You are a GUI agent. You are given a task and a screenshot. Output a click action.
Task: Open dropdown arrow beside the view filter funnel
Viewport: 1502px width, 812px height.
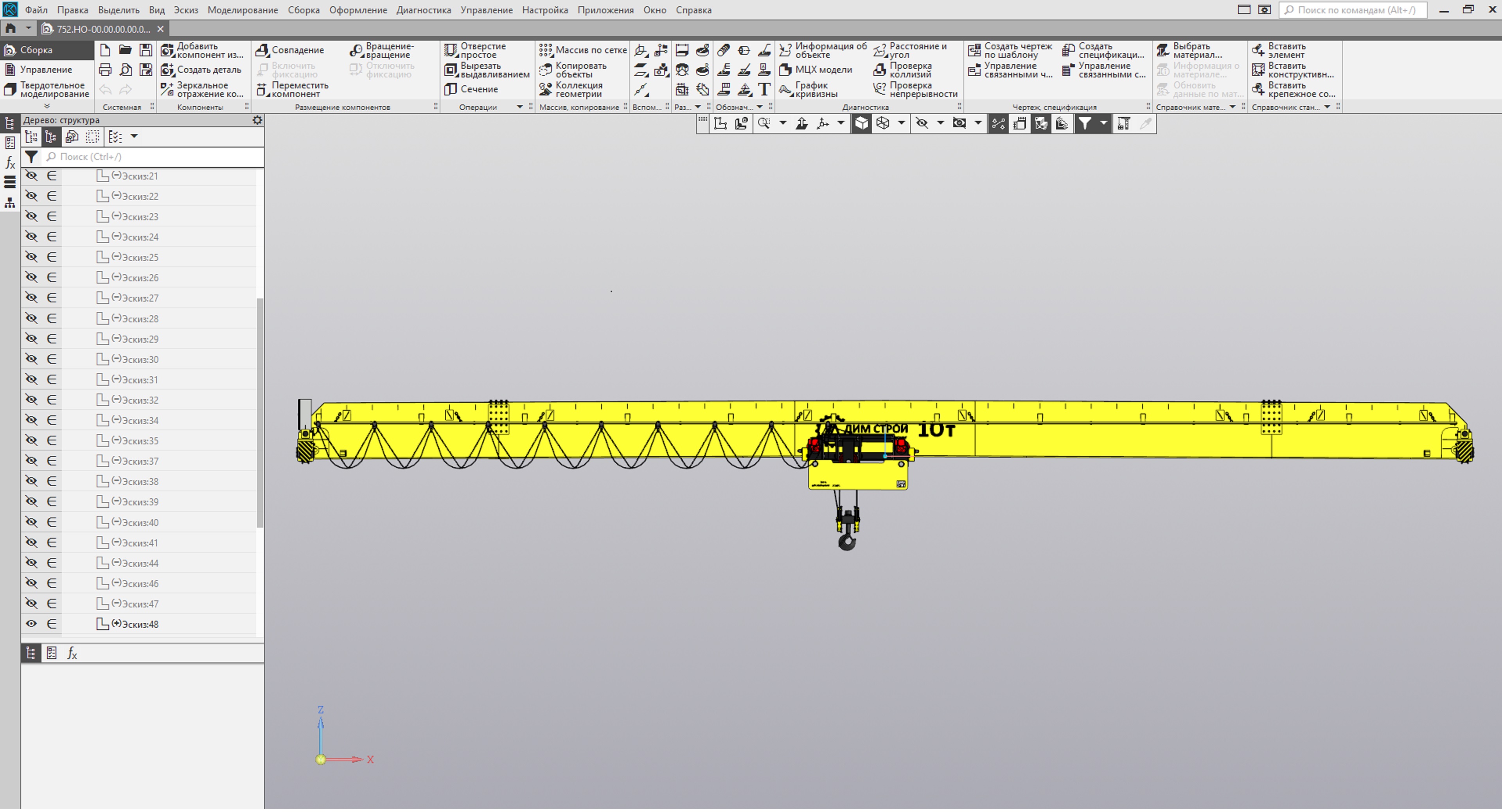click(x=1103, y=123)
